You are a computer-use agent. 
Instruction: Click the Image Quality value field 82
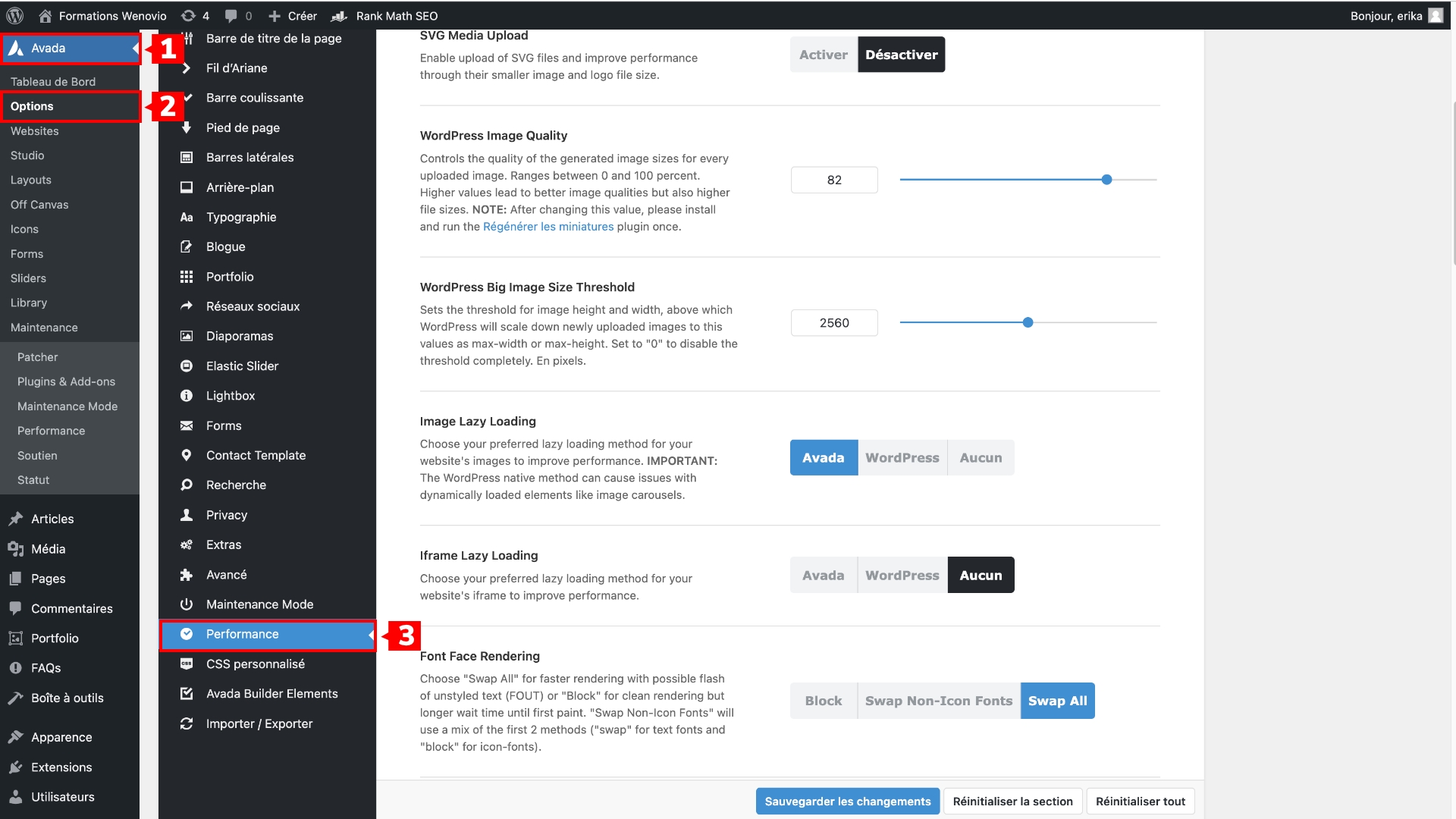[834, 180]
